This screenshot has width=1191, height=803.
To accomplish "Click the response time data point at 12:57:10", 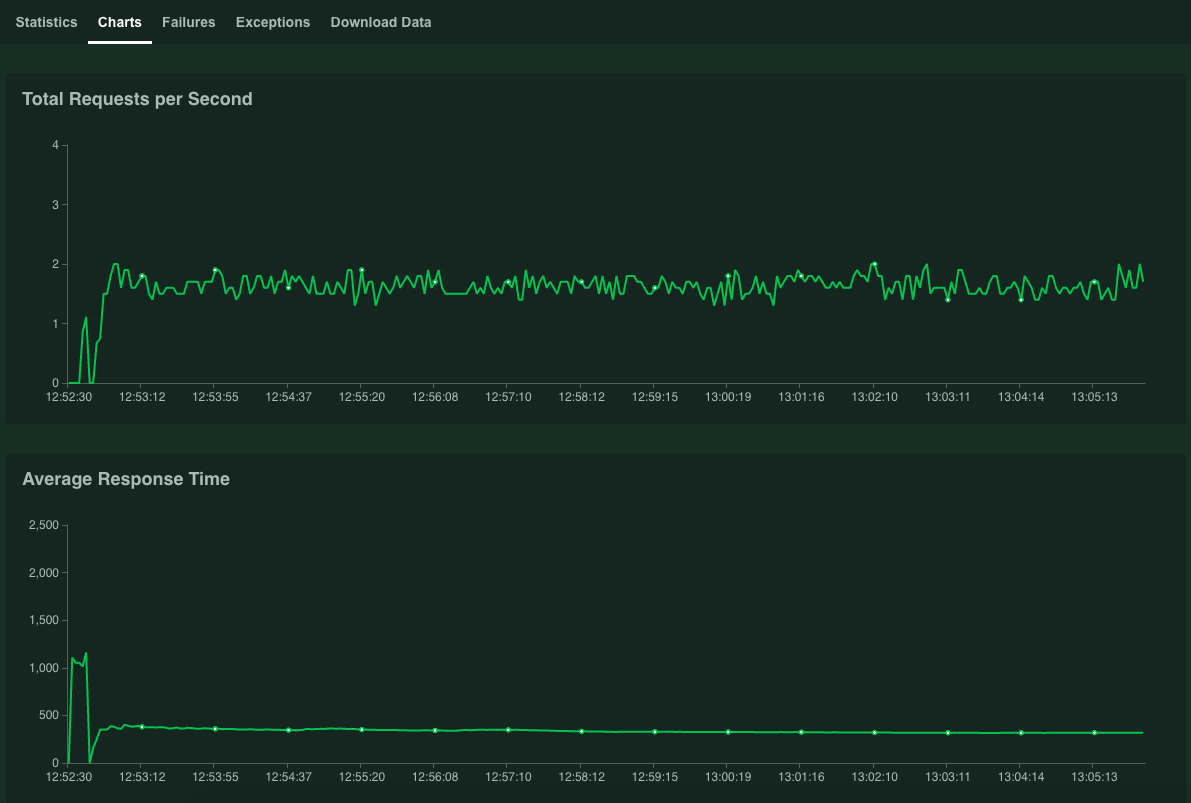I will [507, 730].
